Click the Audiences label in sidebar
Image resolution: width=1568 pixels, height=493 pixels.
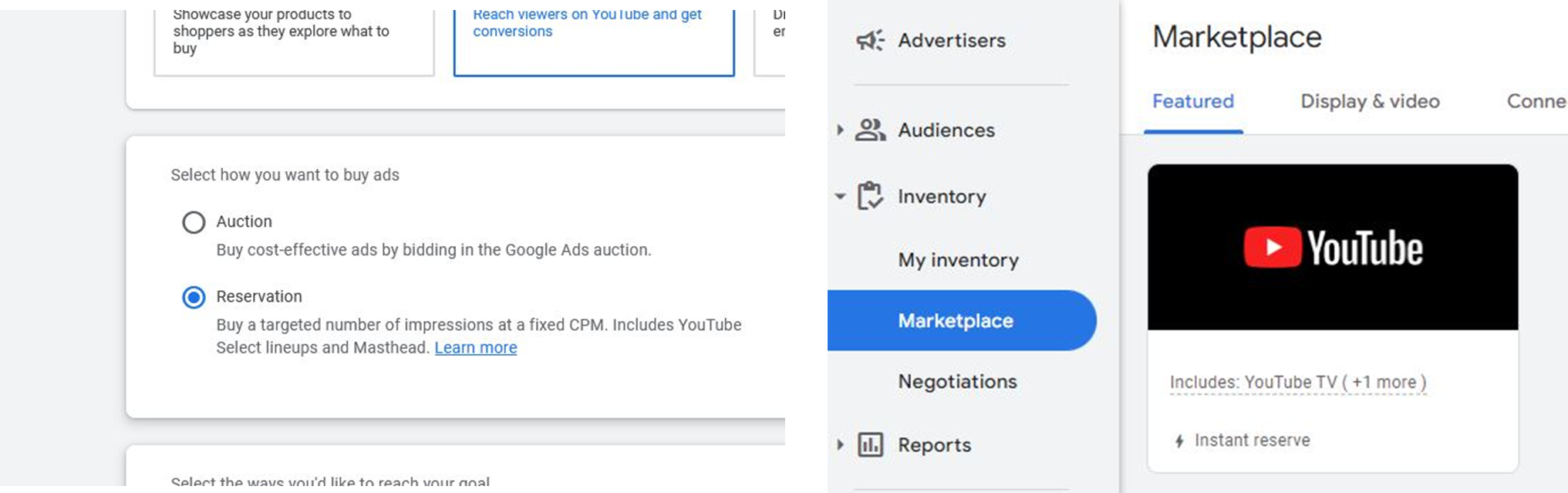(x=946, y=130)
